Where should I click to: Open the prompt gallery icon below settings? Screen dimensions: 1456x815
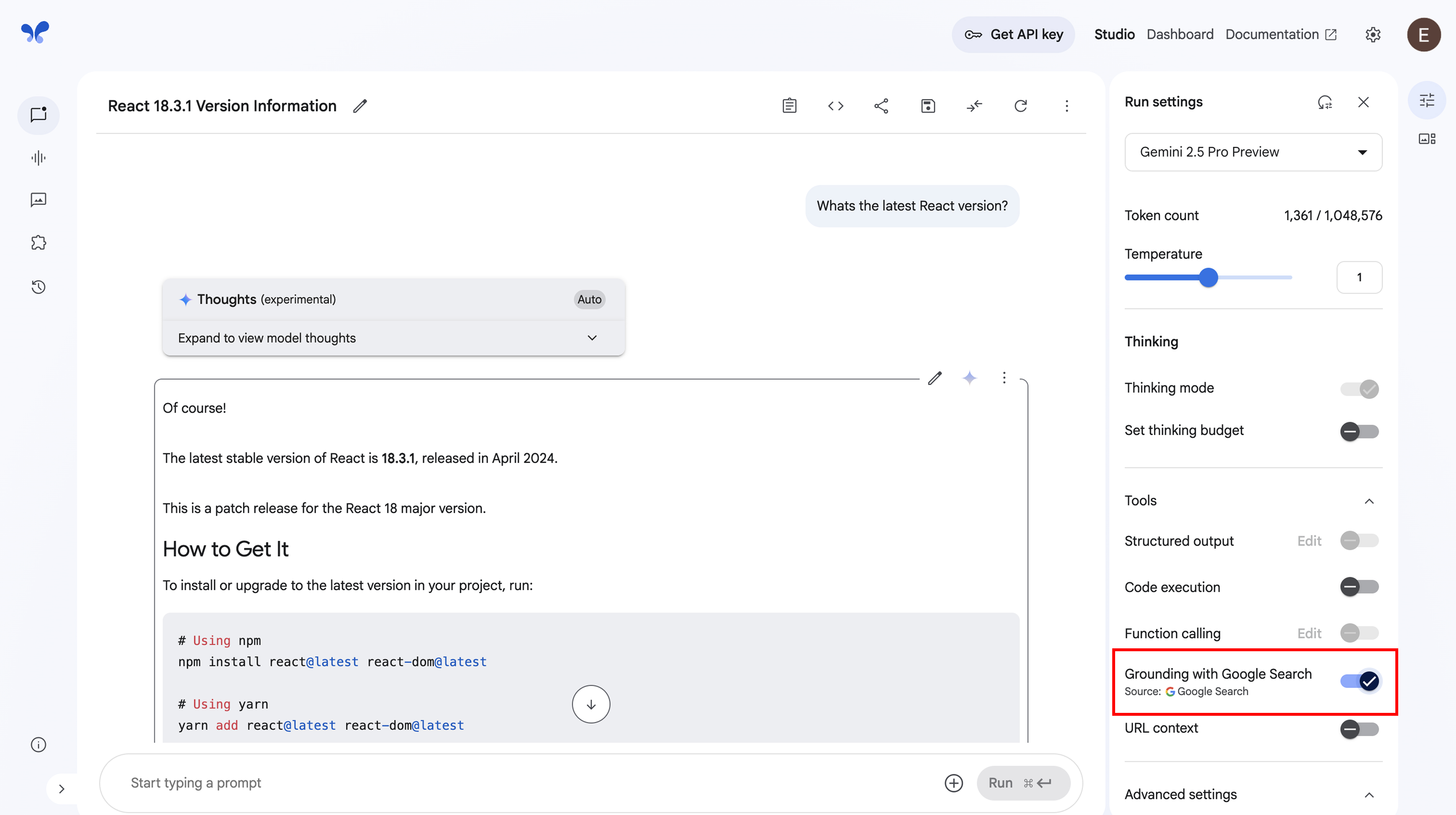1426,139
